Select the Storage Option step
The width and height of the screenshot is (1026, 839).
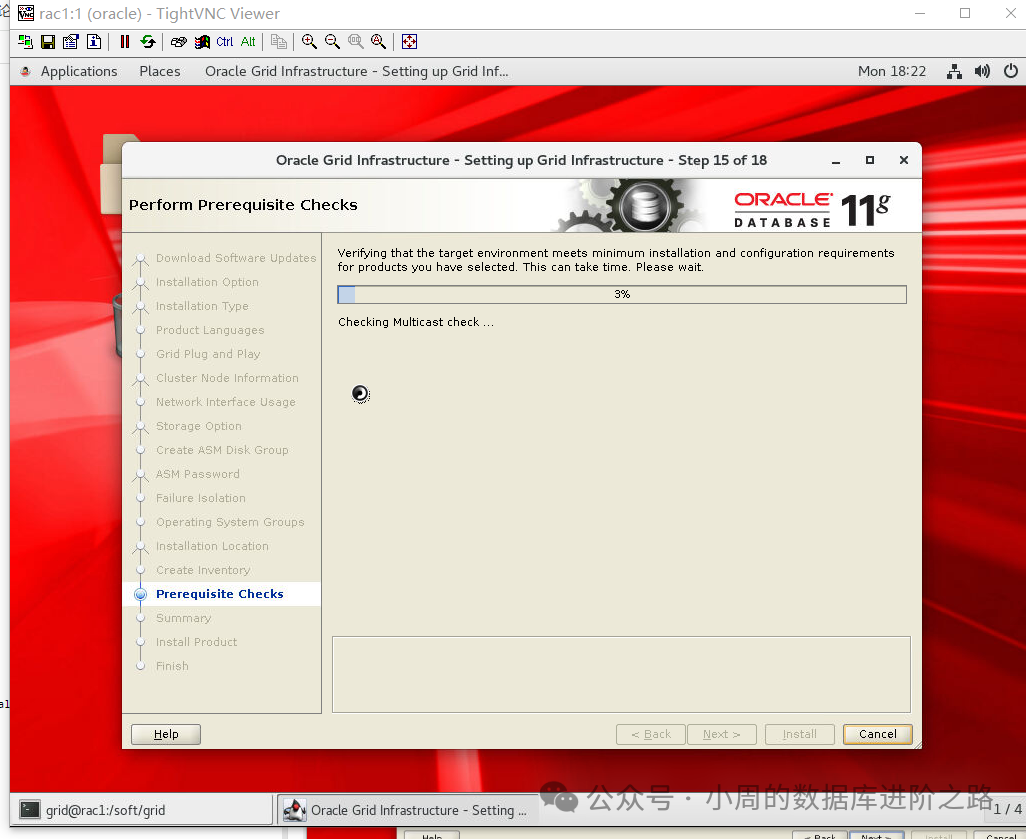198,426
